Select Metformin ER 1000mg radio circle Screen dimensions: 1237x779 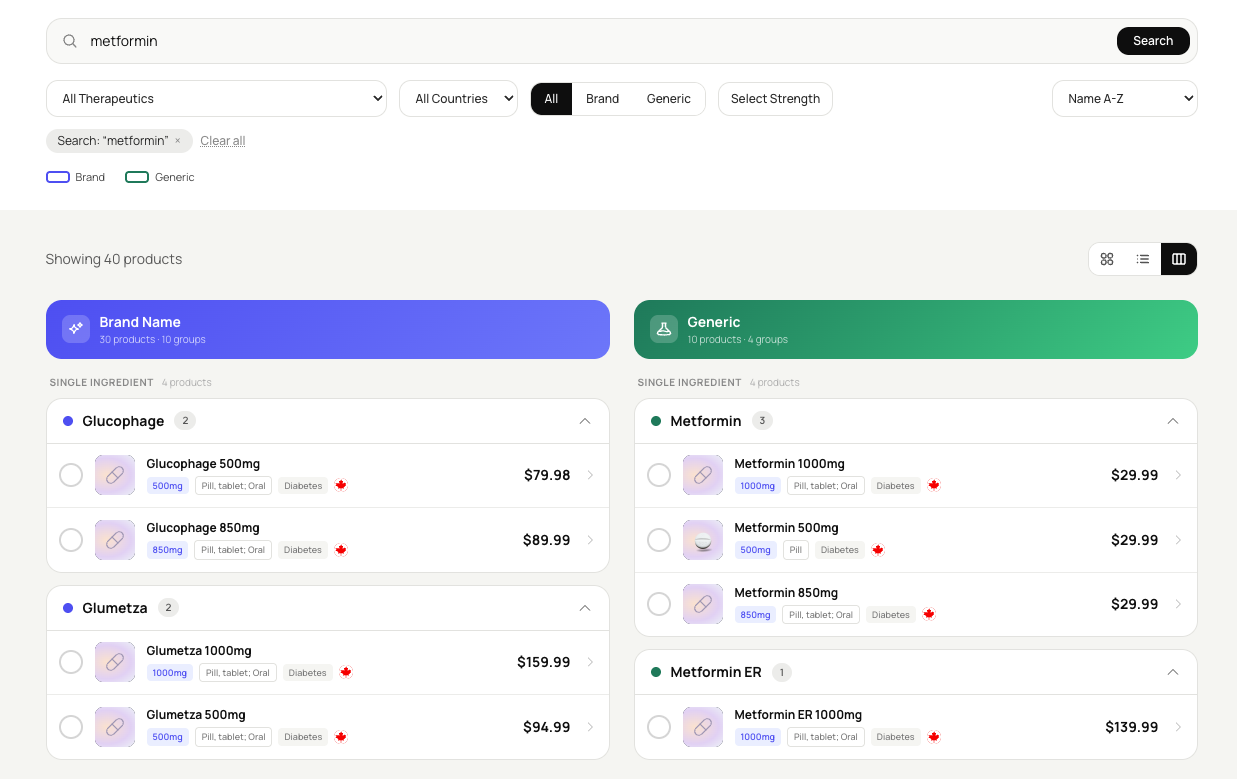click(659, 727)
